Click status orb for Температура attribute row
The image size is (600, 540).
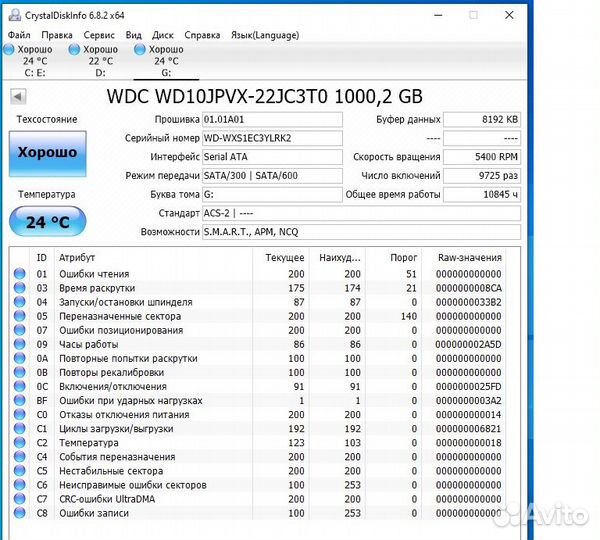pos(20,442)
